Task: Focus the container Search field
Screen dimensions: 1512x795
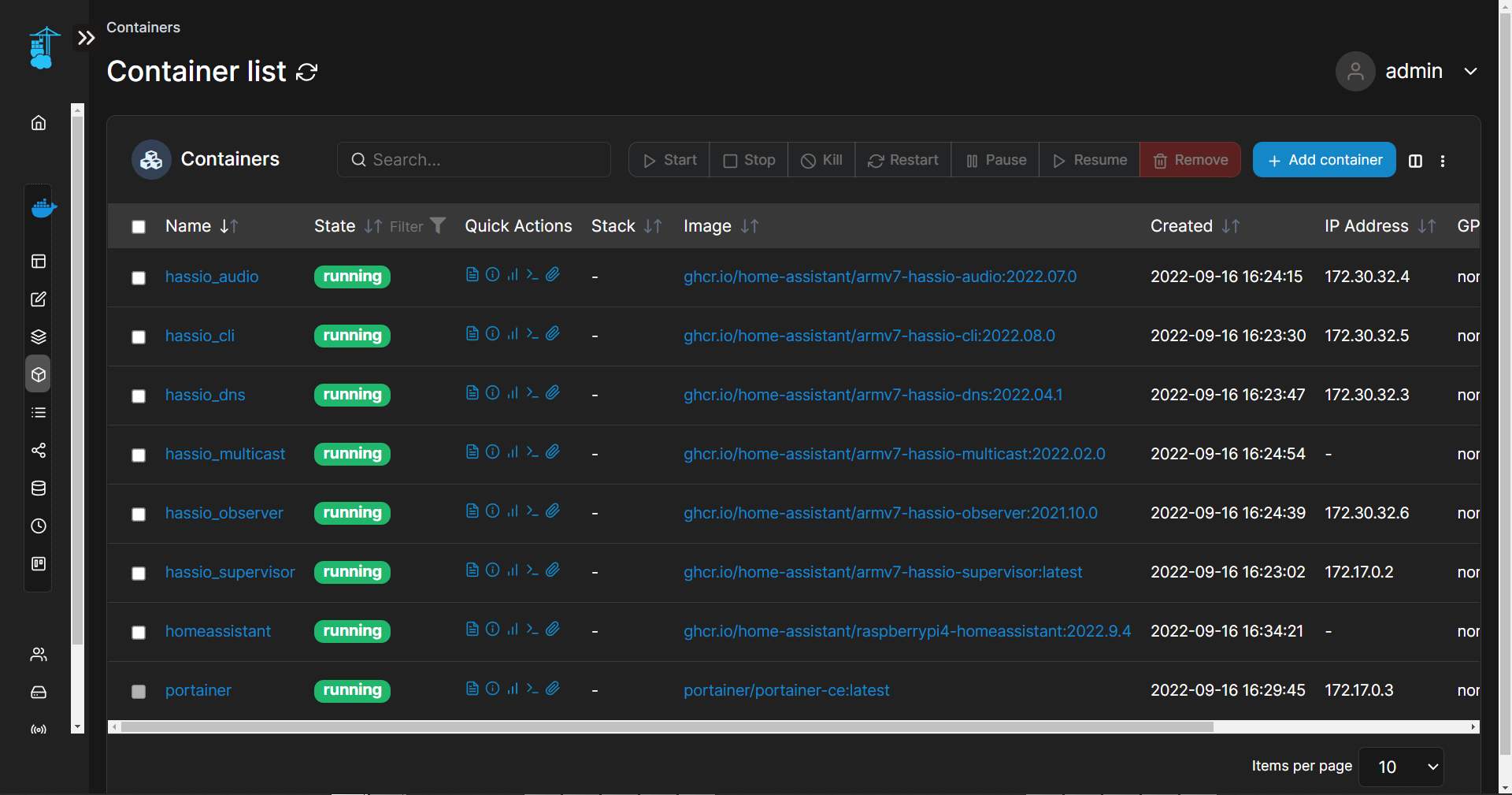Action: tap(474, 160)
